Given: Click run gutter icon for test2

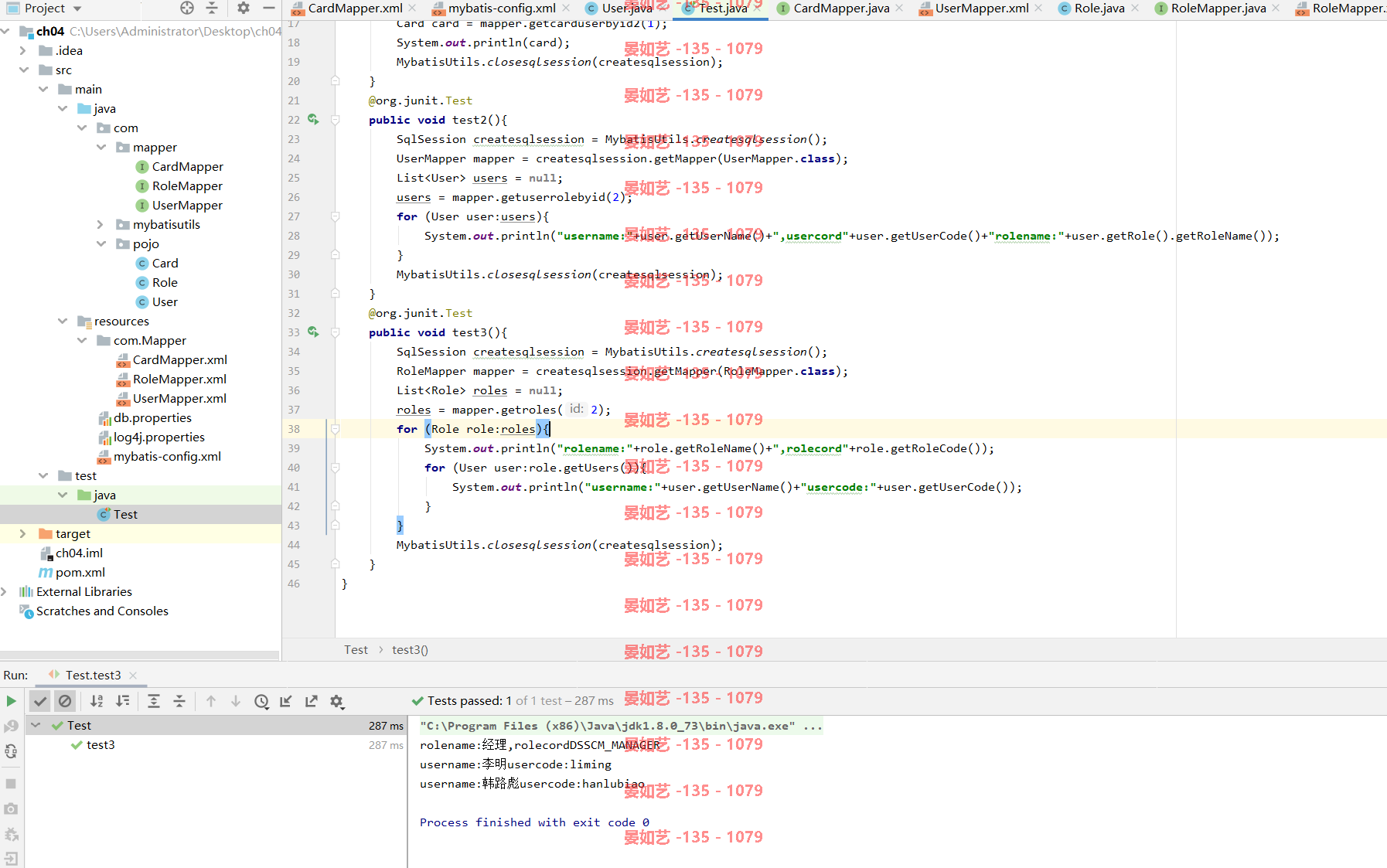Looking at the screenshot, I should 313,119.
